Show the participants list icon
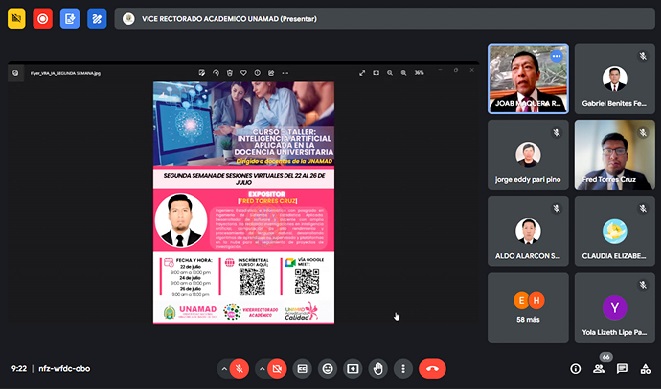This screenshot has width=661, height=389. [599, 369]
